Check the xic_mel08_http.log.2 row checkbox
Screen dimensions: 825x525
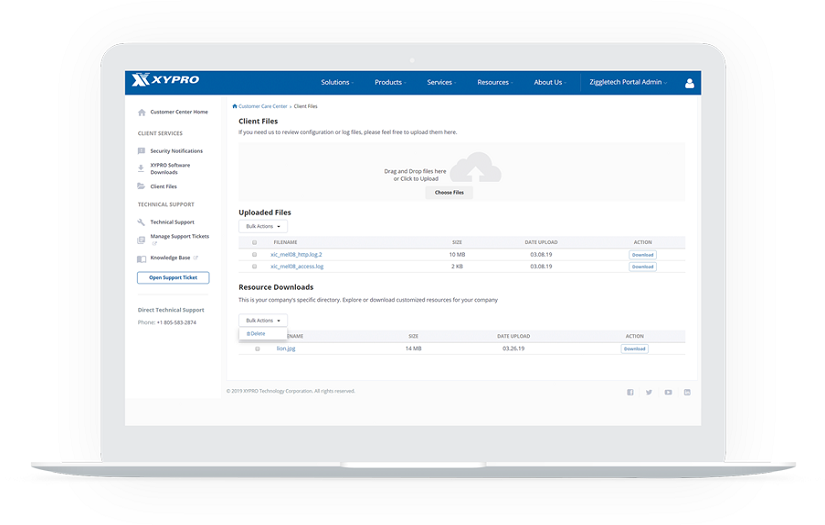point(255,255)
